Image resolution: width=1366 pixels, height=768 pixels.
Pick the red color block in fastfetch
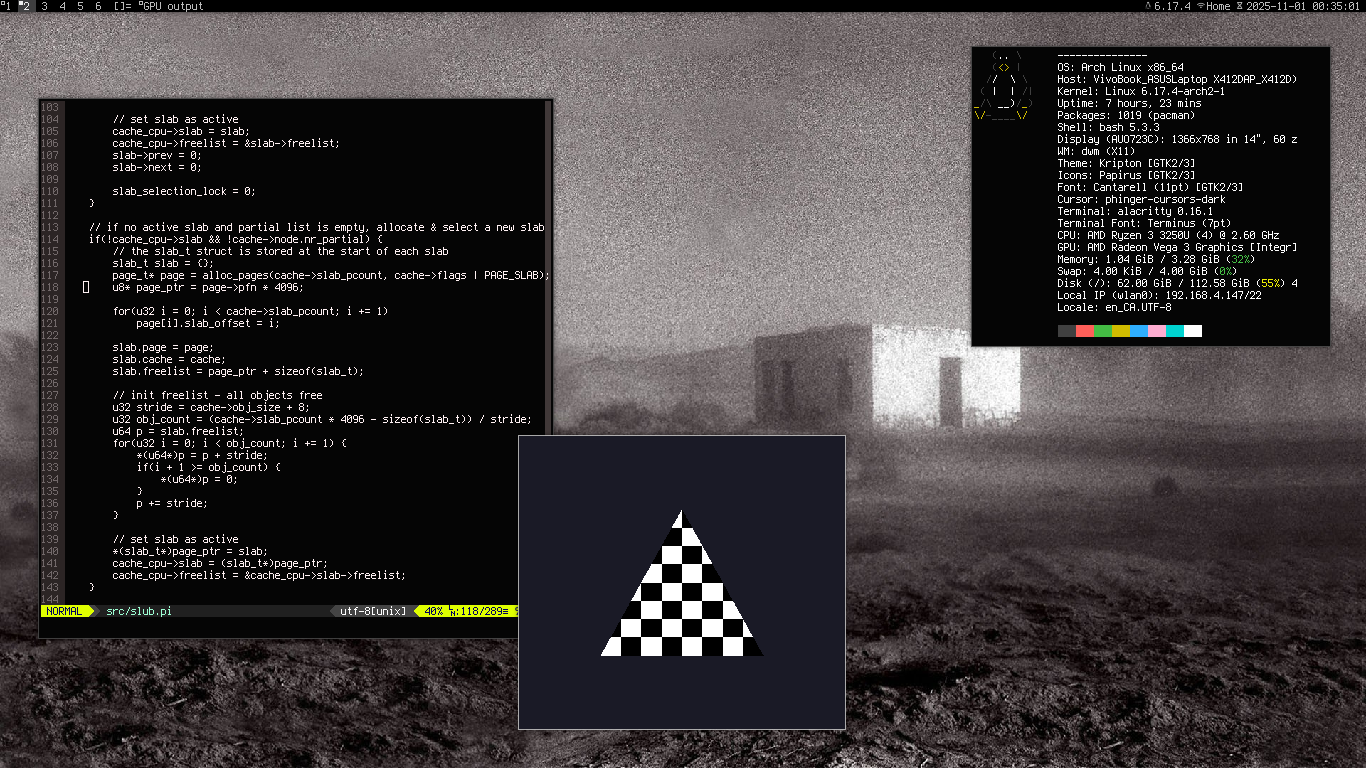coord(1085,331)
